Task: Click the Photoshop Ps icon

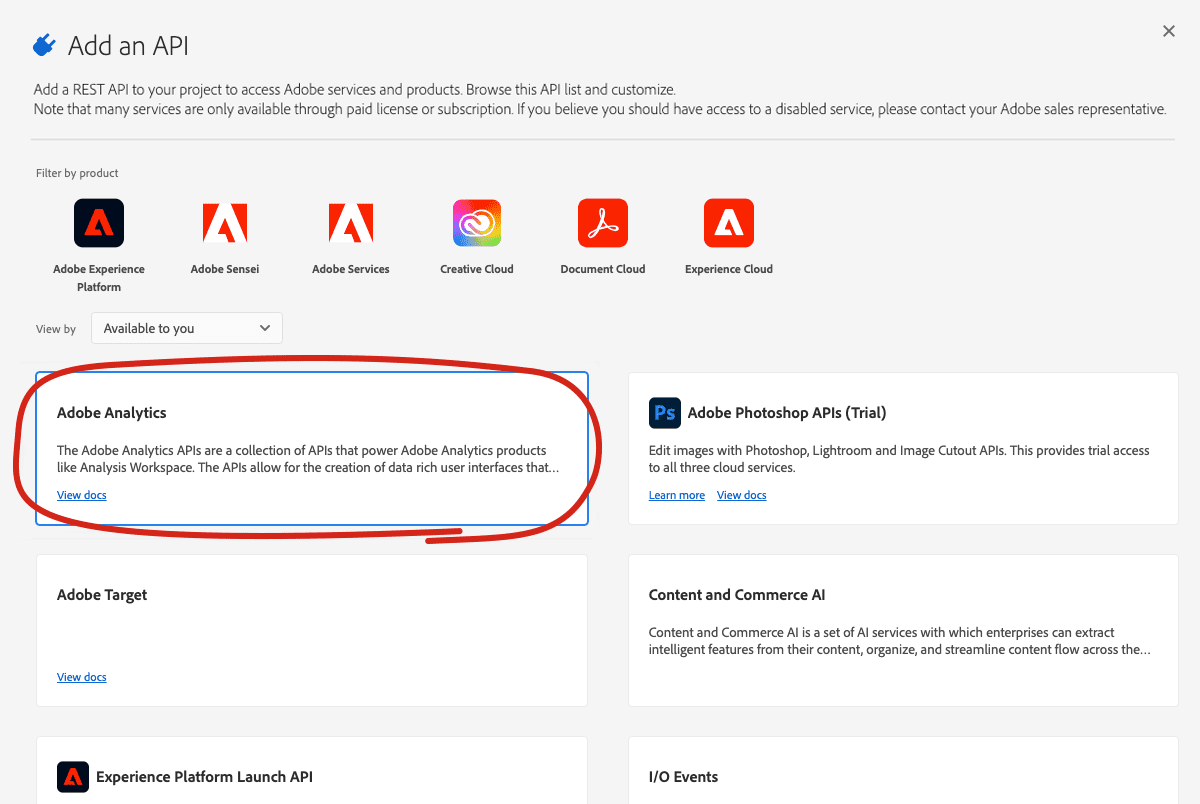Action: tap(664, 412)
